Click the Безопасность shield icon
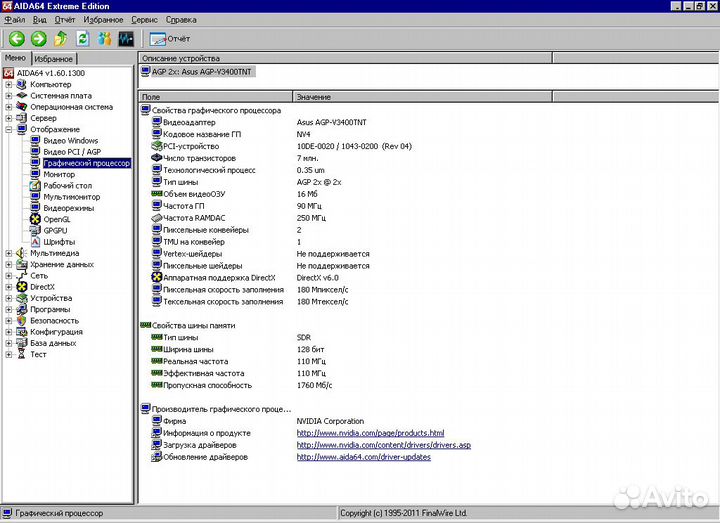The height and width of the screenshot is (523, 720). pyautogui.click(x=22, y=321)
